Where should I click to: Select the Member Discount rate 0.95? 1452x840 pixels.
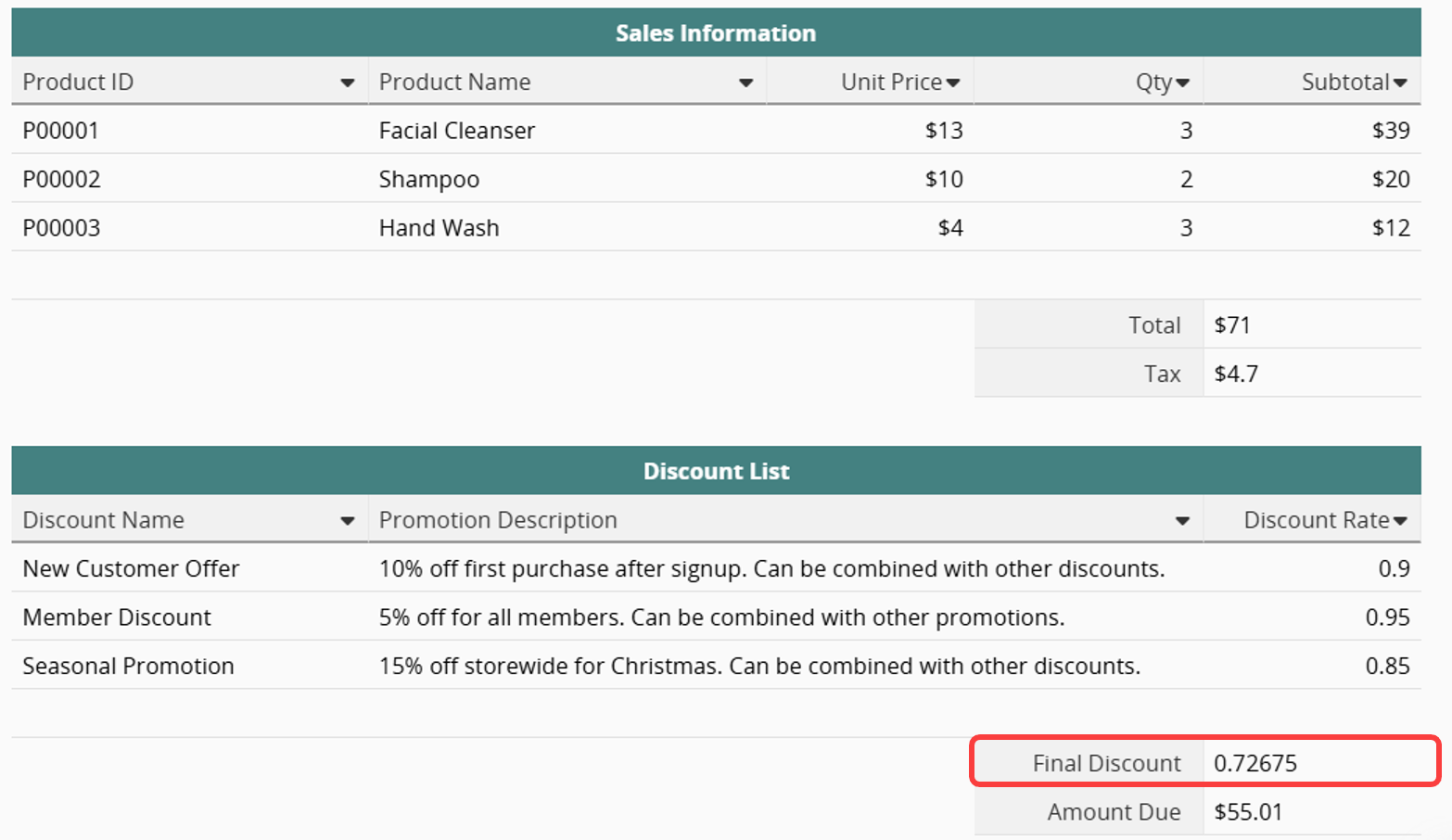pyautogui.click(x=1387, y=617)
